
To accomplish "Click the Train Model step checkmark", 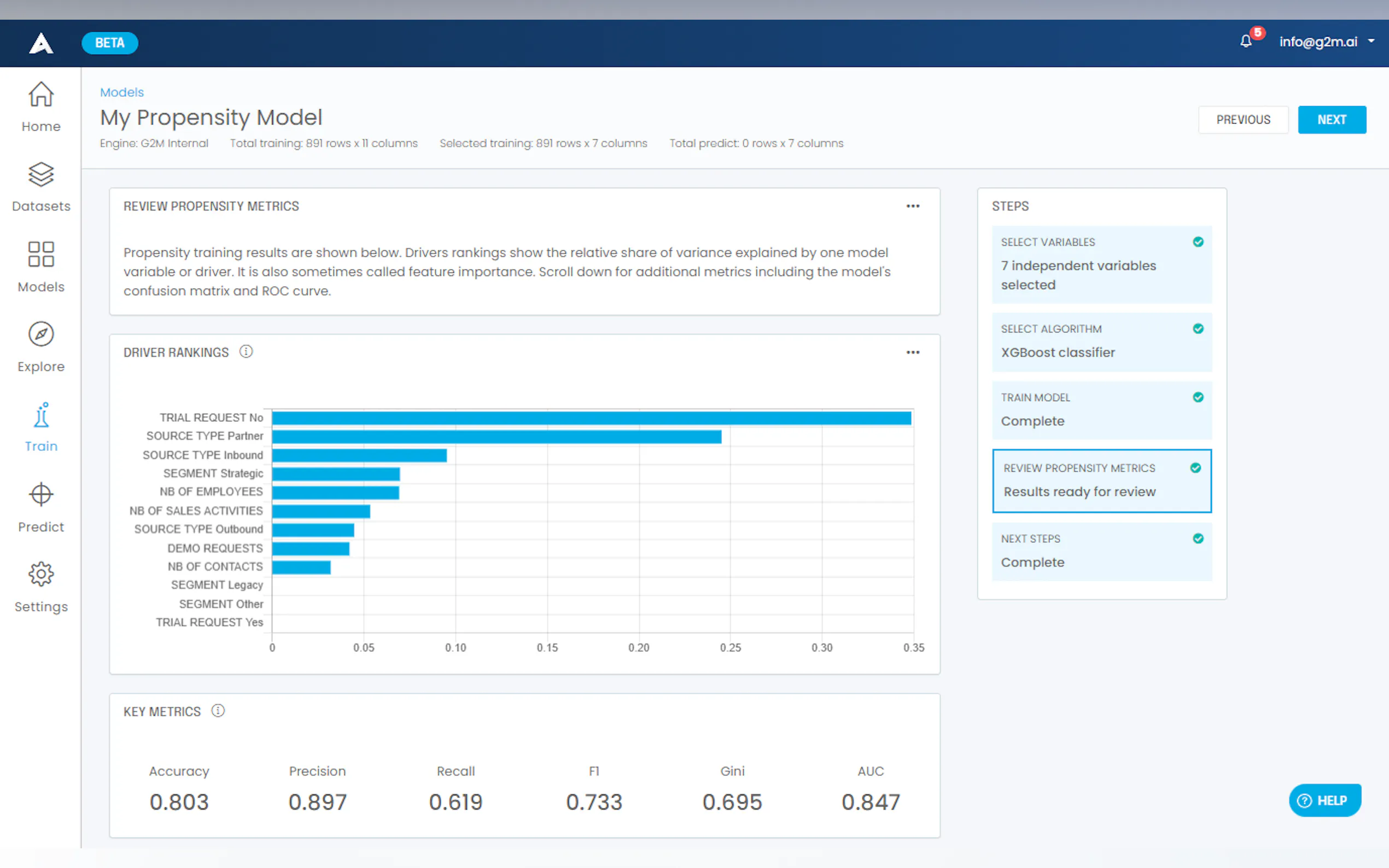I will (1198, 397).
